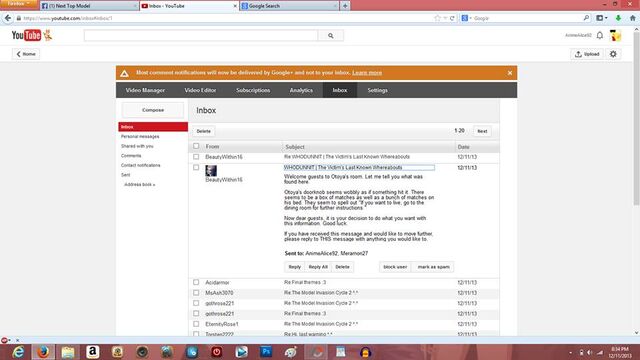
Task: Click the Compose button
Action: pyautogui.click(x=153, y=110)
